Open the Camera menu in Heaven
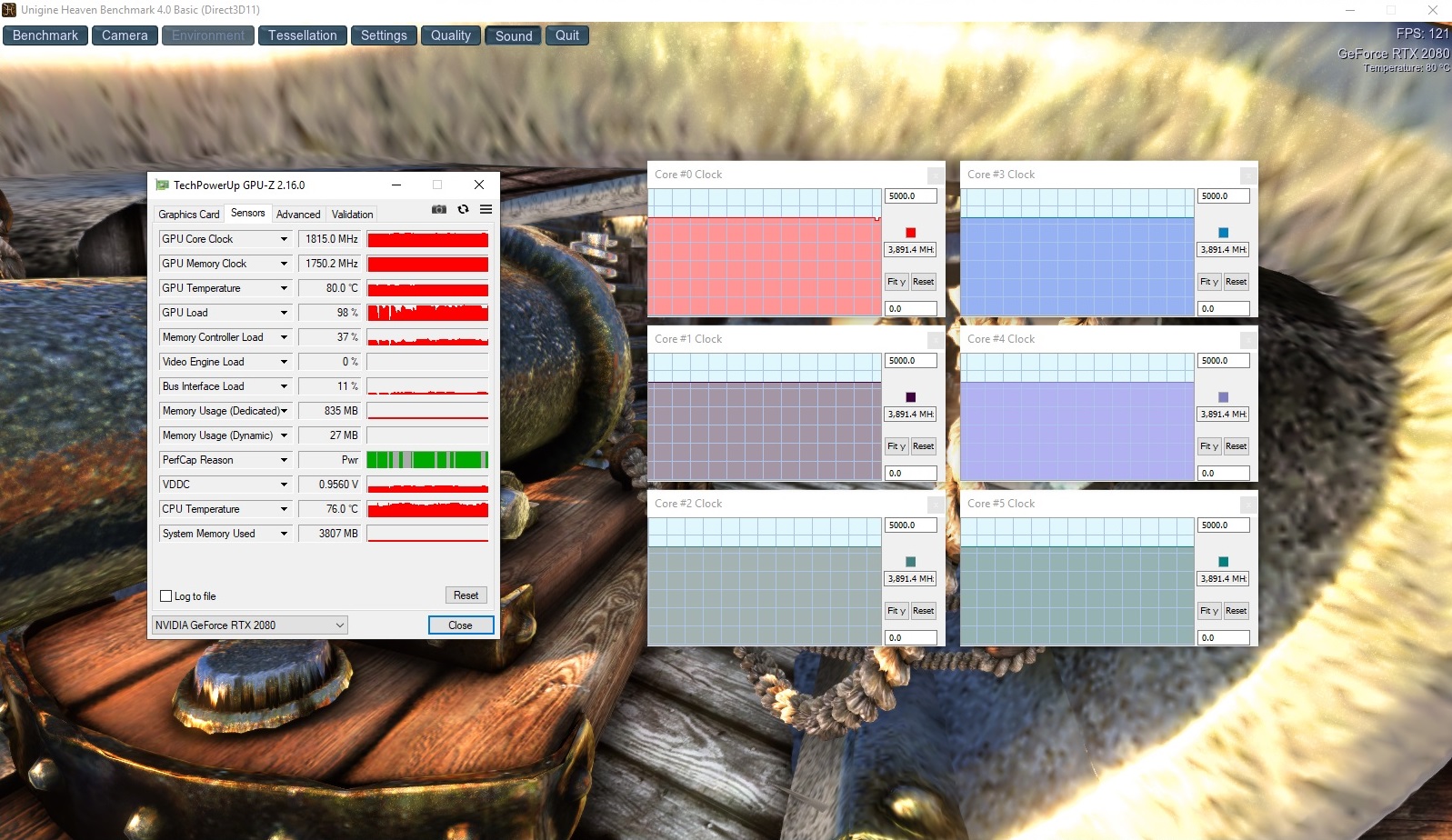The height and width of the screenshot is (840, 1452). [125, 35]
